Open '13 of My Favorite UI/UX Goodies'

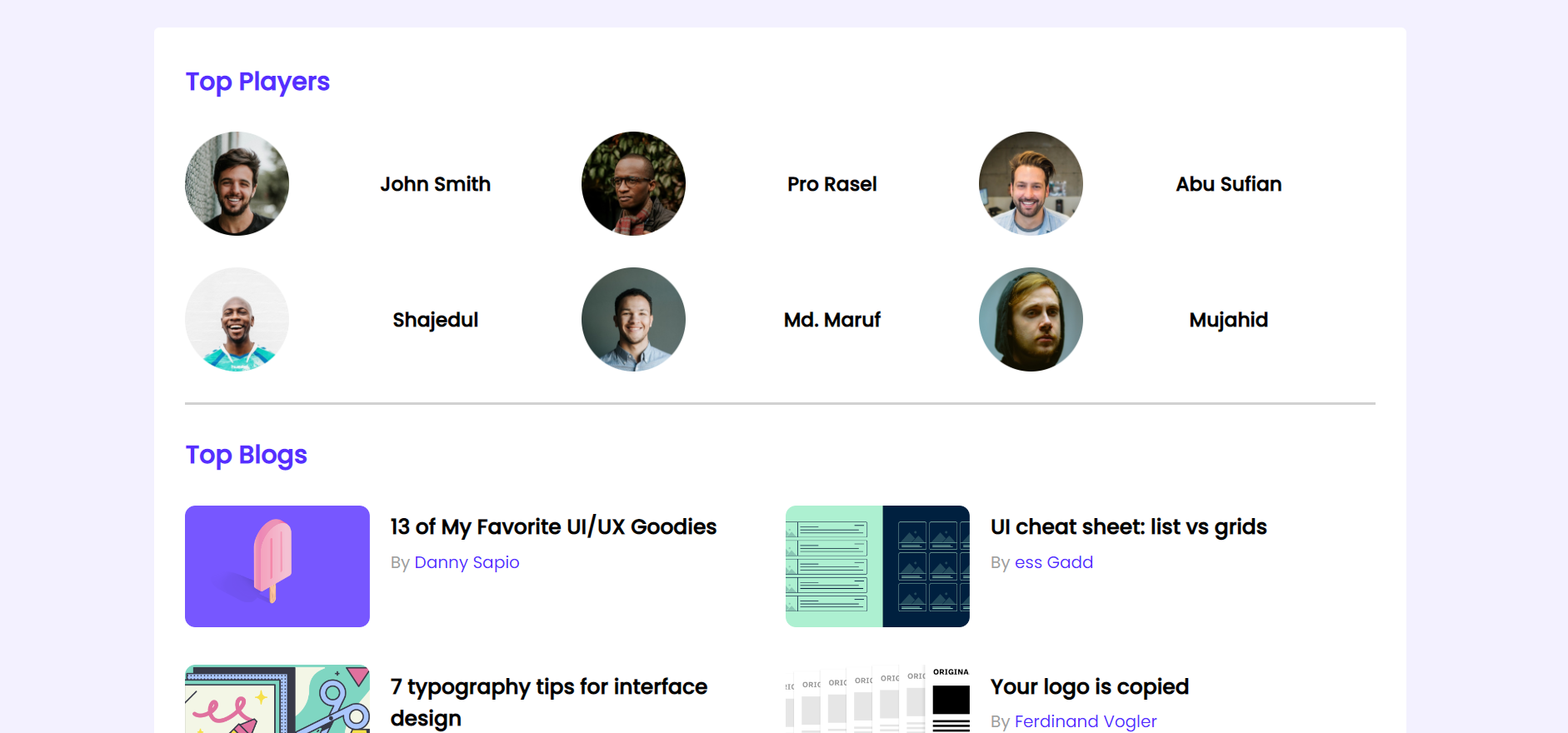coord(553,526)
